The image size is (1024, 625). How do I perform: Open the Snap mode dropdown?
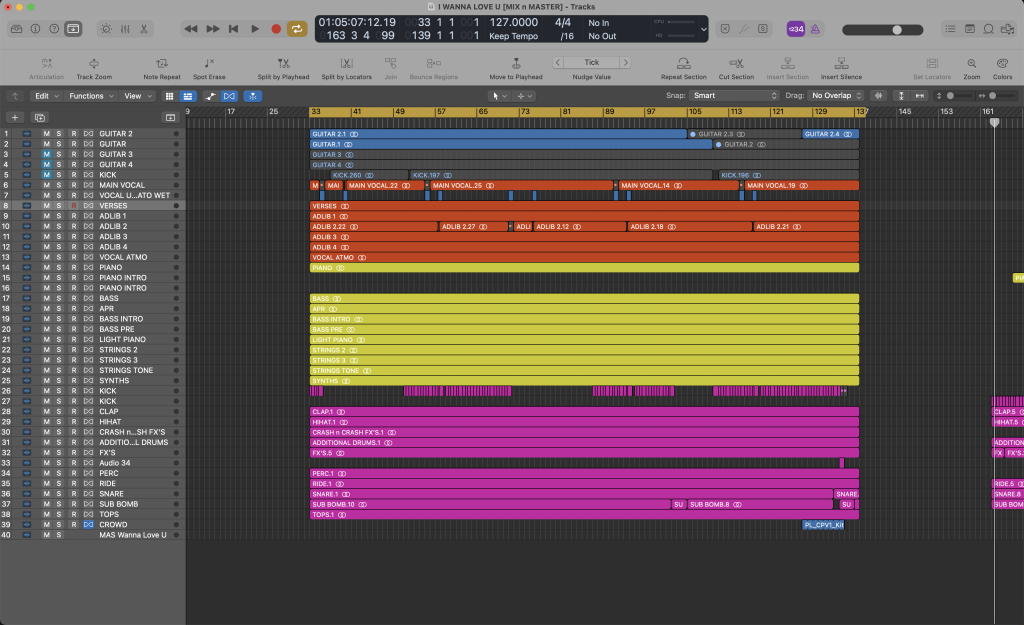pyautogui.click(x=735, y=96)
